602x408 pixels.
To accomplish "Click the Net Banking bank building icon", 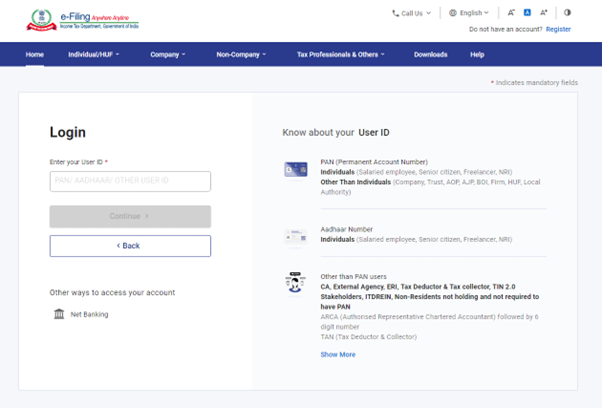I will point(59,314).
